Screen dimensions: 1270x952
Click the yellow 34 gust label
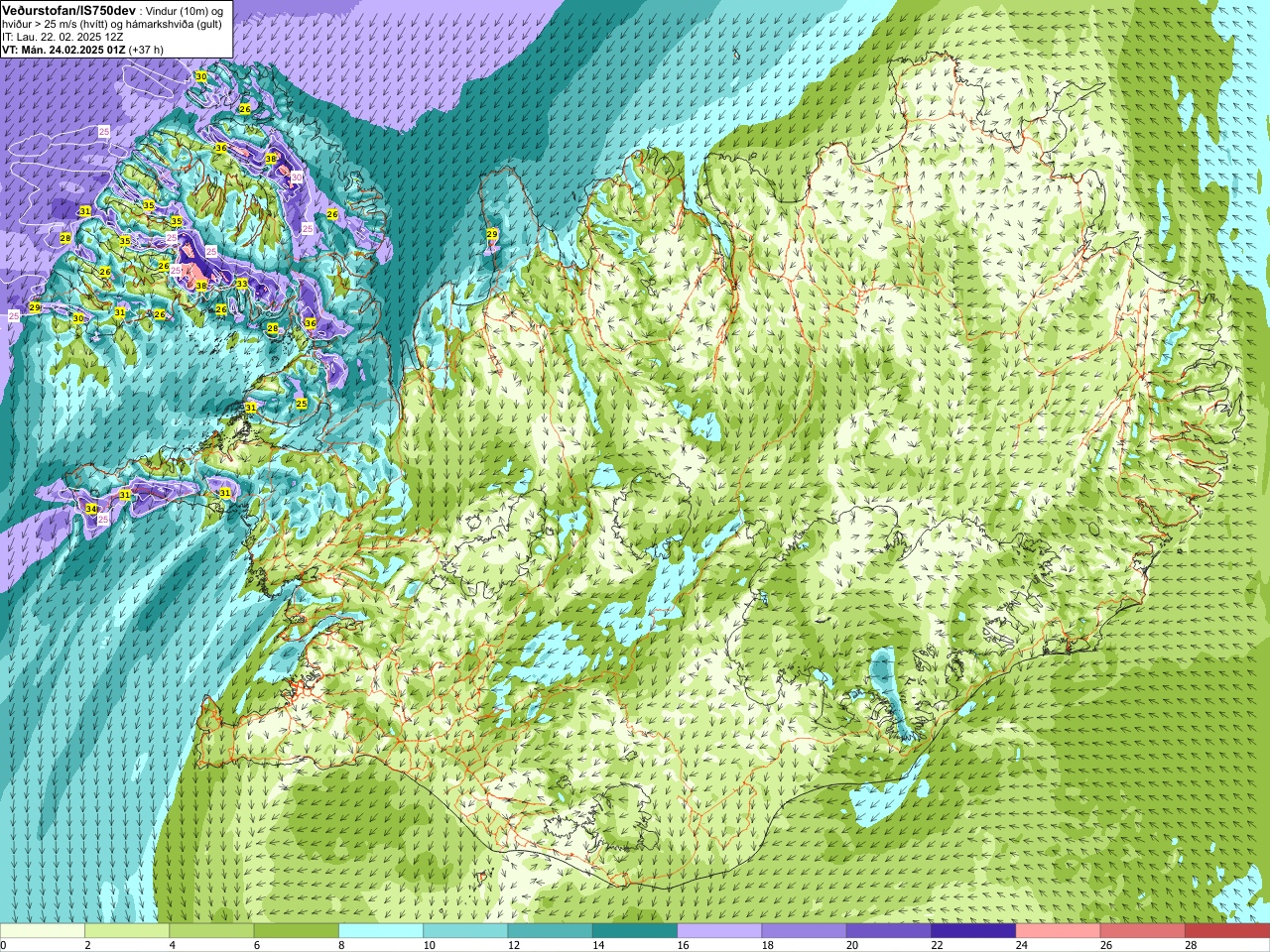(x=91, y=509)
